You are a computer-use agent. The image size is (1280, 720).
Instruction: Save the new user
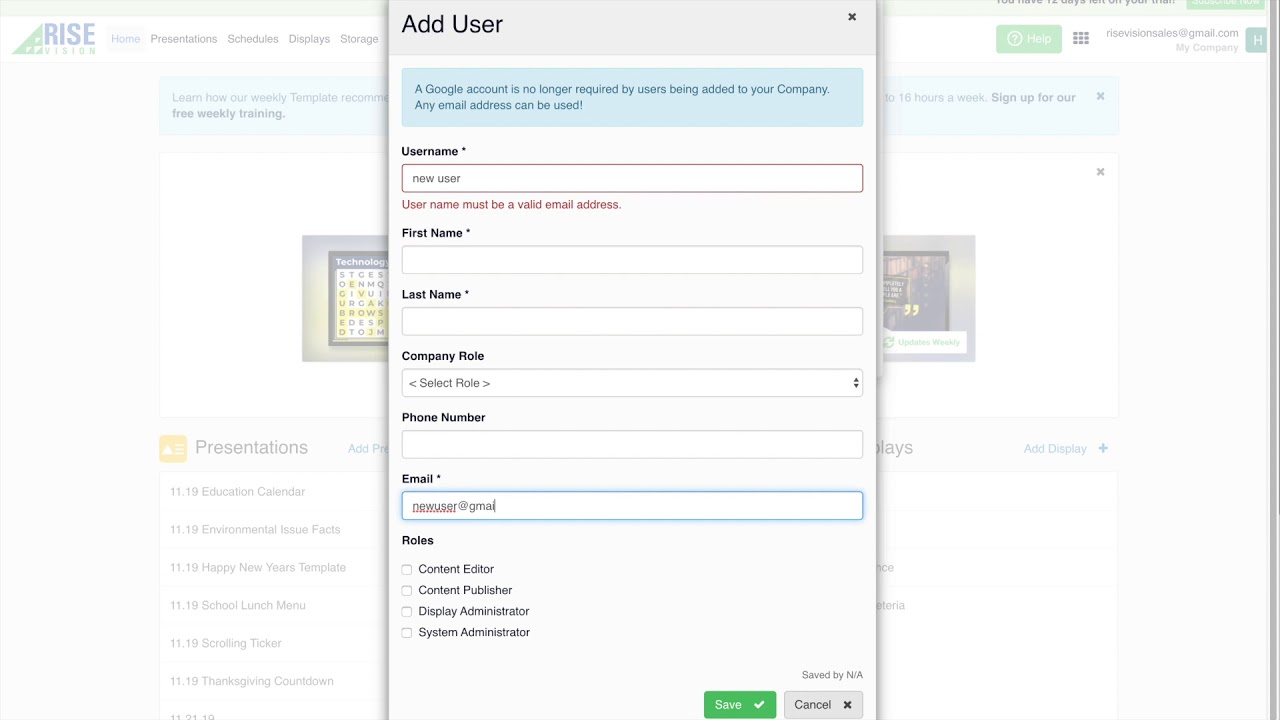click(x=740, y=705)
